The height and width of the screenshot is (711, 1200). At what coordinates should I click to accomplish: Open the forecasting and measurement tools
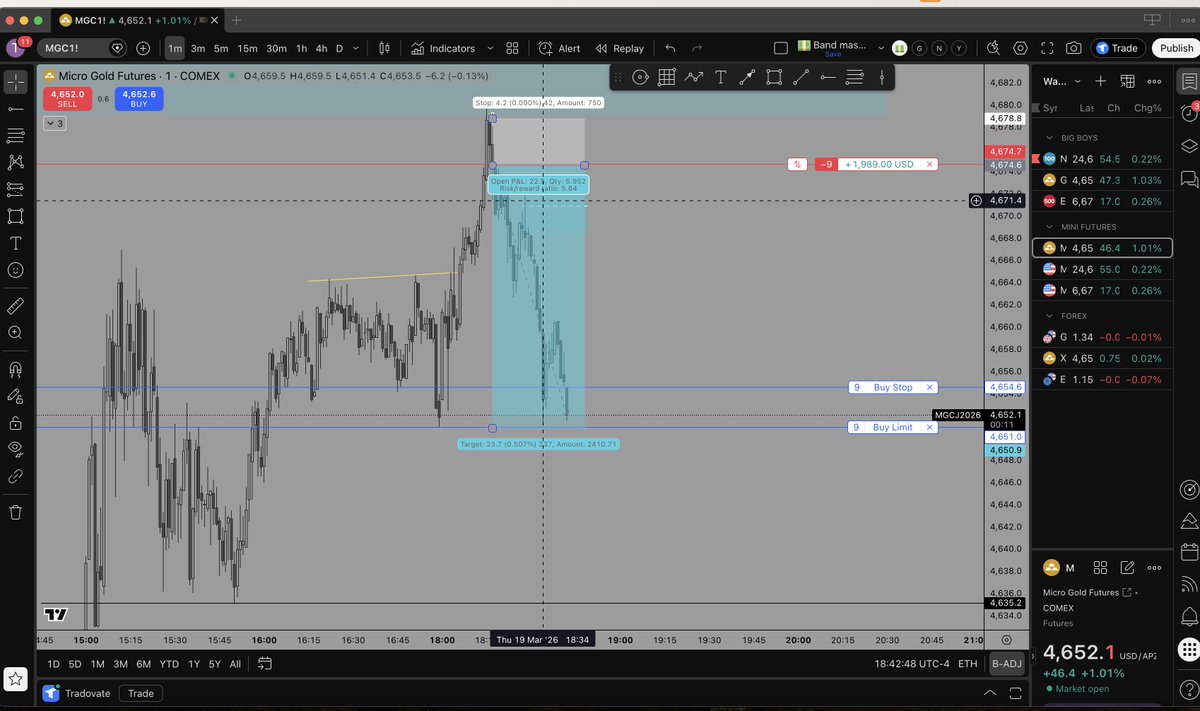tap(15, 189)
